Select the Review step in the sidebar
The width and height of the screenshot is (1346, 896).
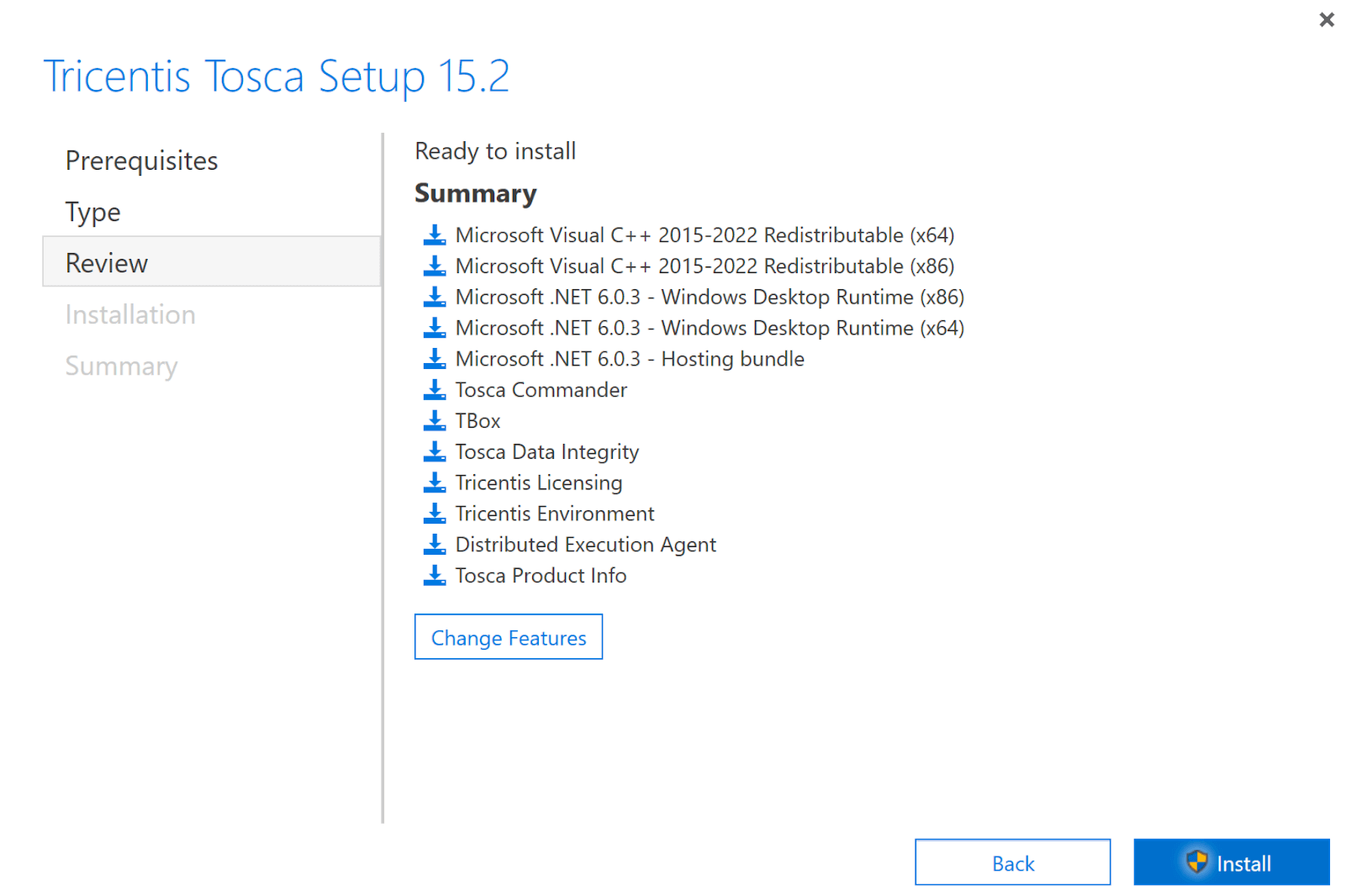click(106, 262)
